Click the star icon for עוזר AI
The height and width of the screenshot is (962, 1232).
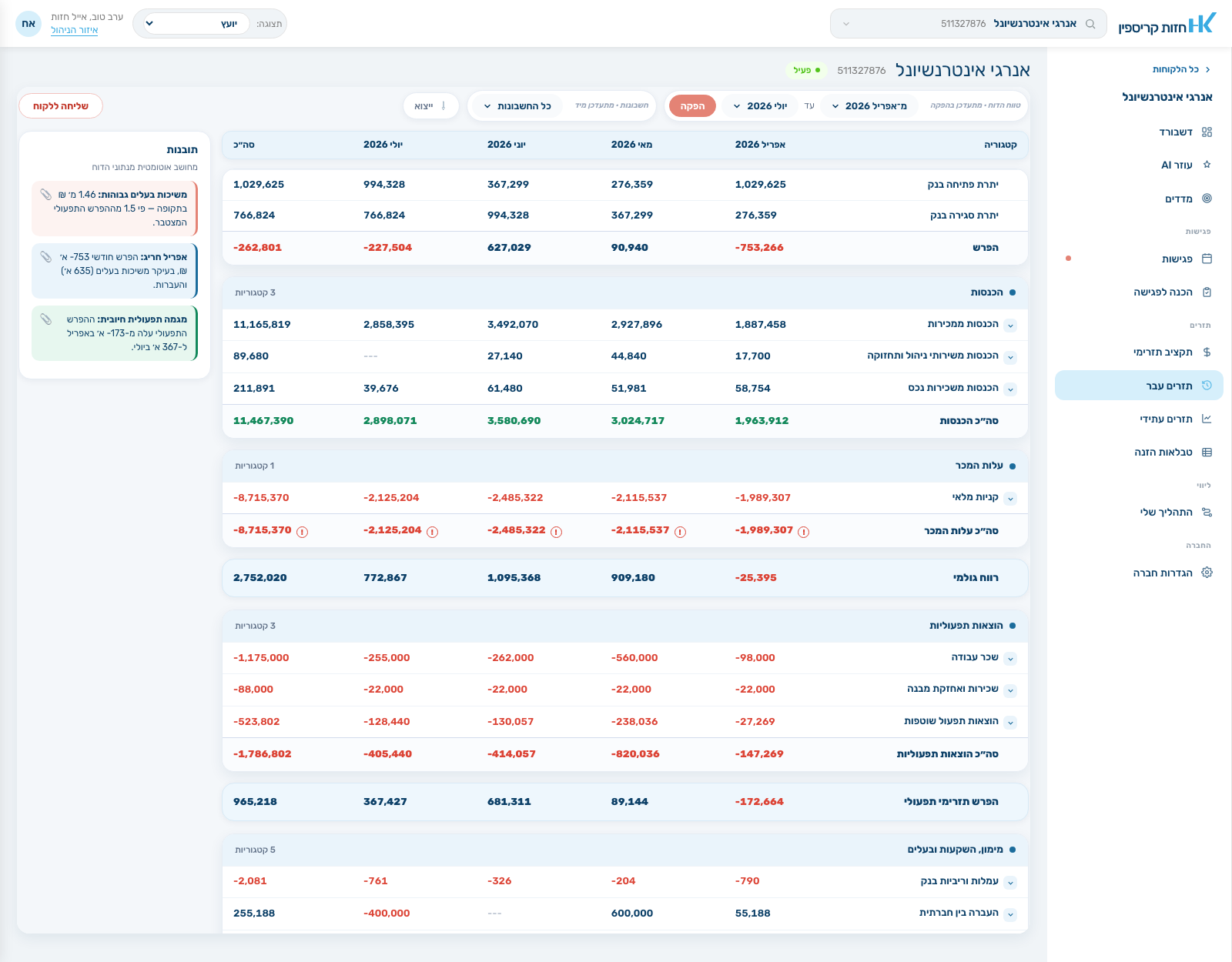[x=1207, y=165]
